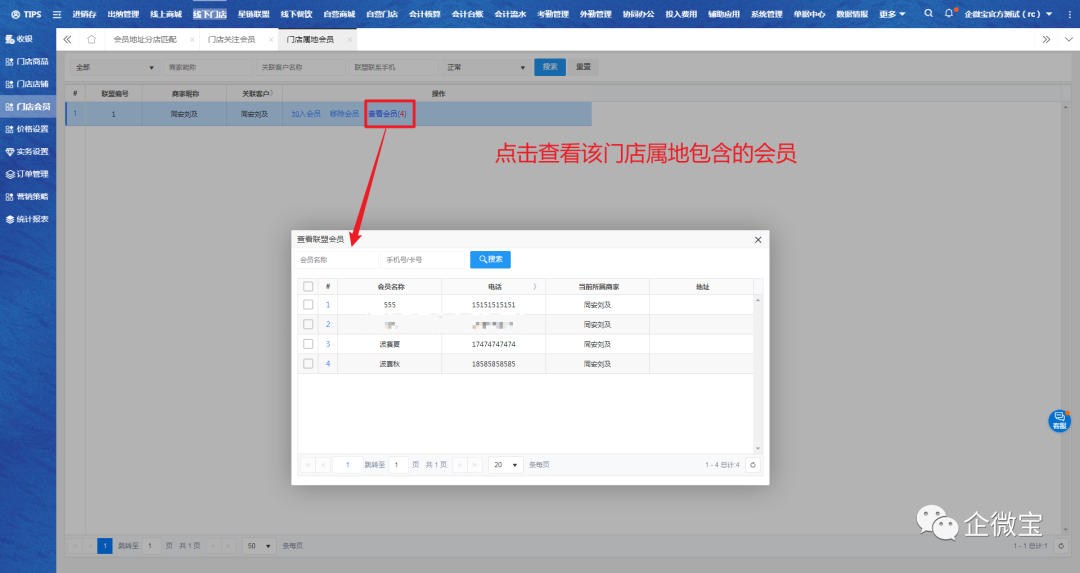Screen dimensions: 1080x573
Task: Select the checkbox for row 4 member
Action: [308, 363]
